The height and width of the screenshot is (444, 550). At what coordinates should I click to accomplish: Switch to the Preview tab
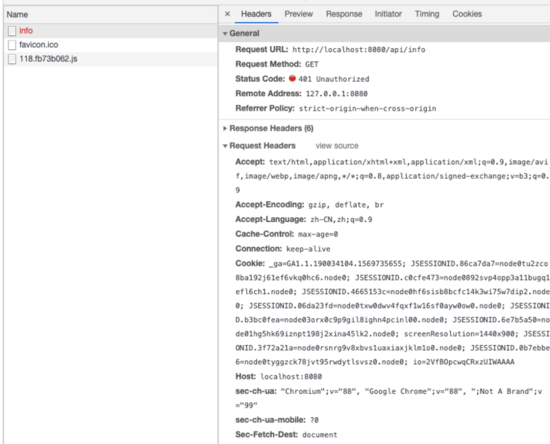pyautogui.click(x=299, y=14)
